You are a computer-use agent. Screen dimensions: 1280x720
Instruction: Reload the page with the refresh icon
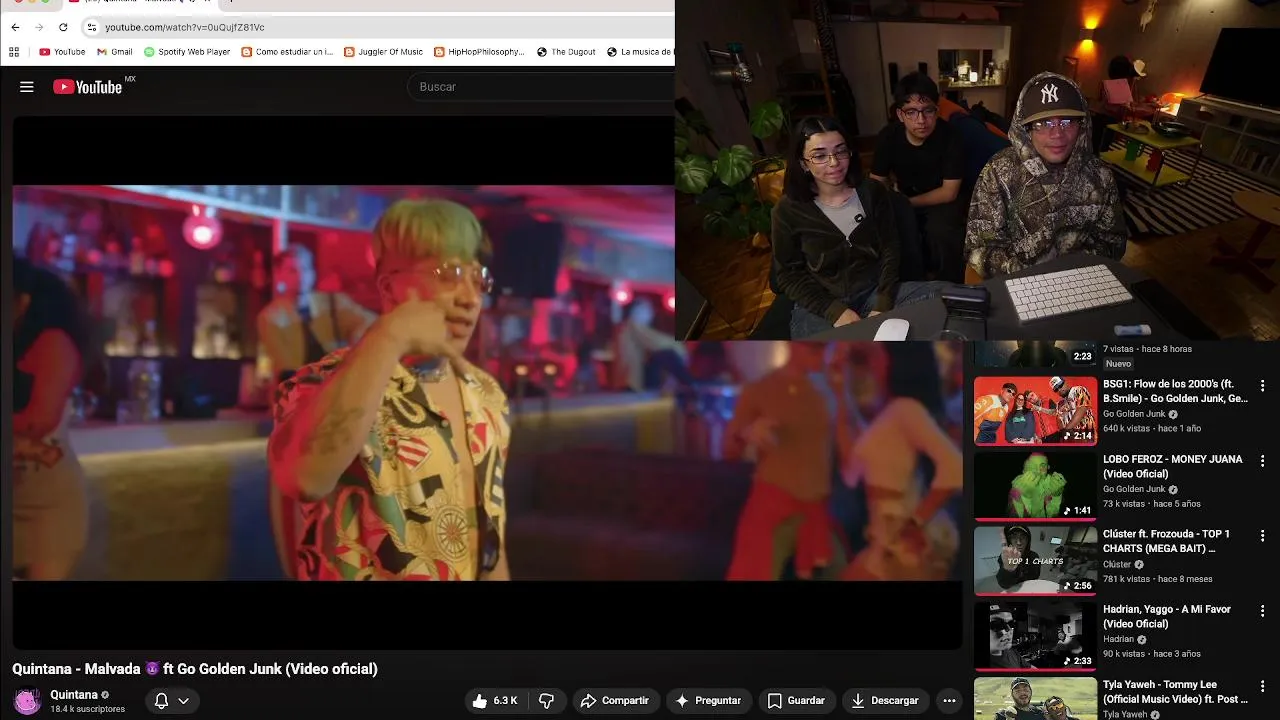click(x=64, y=27)
